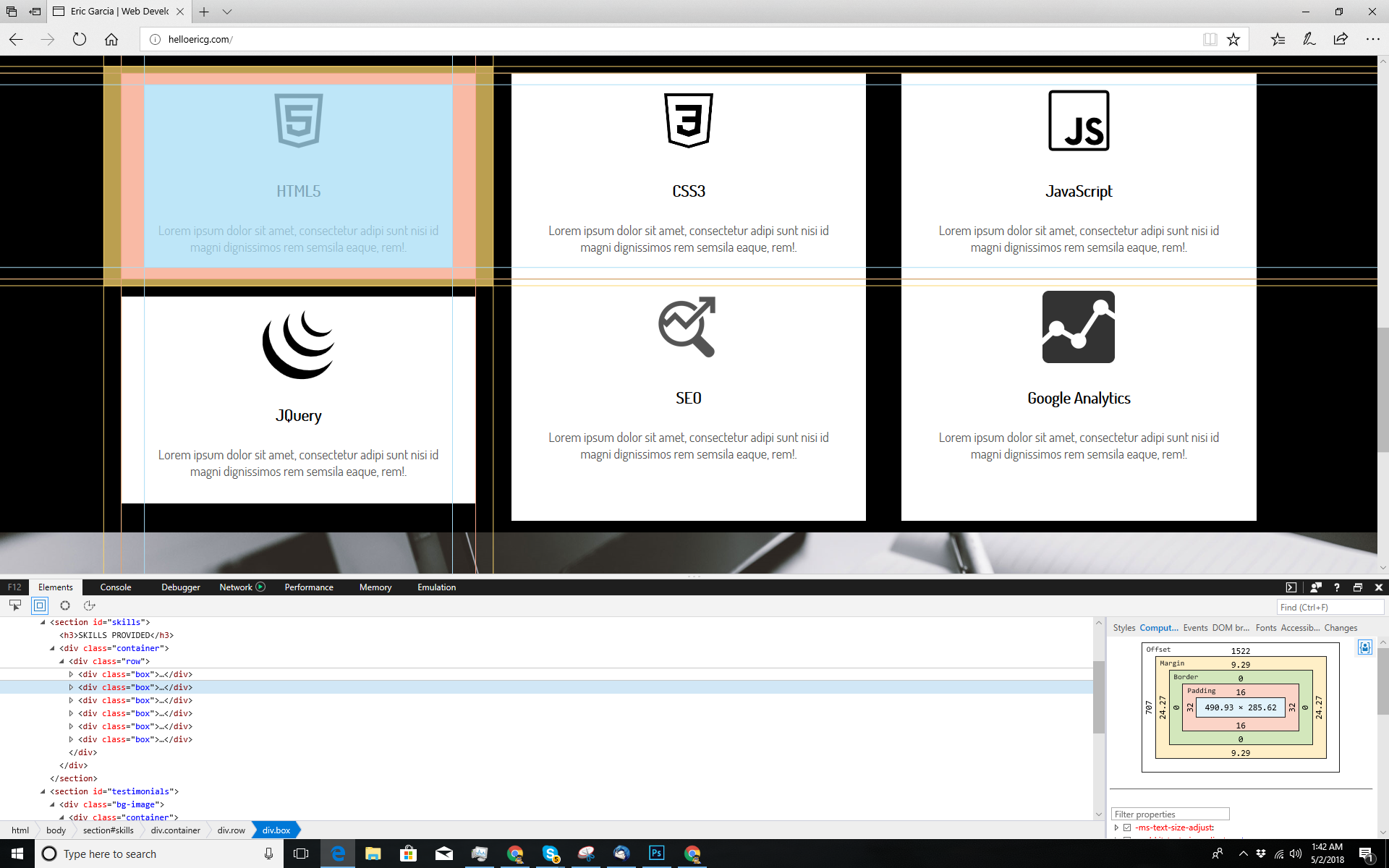Switch to the Debugger tab
The height and width of the screenshot is (868, 1389).
[181, 587]
